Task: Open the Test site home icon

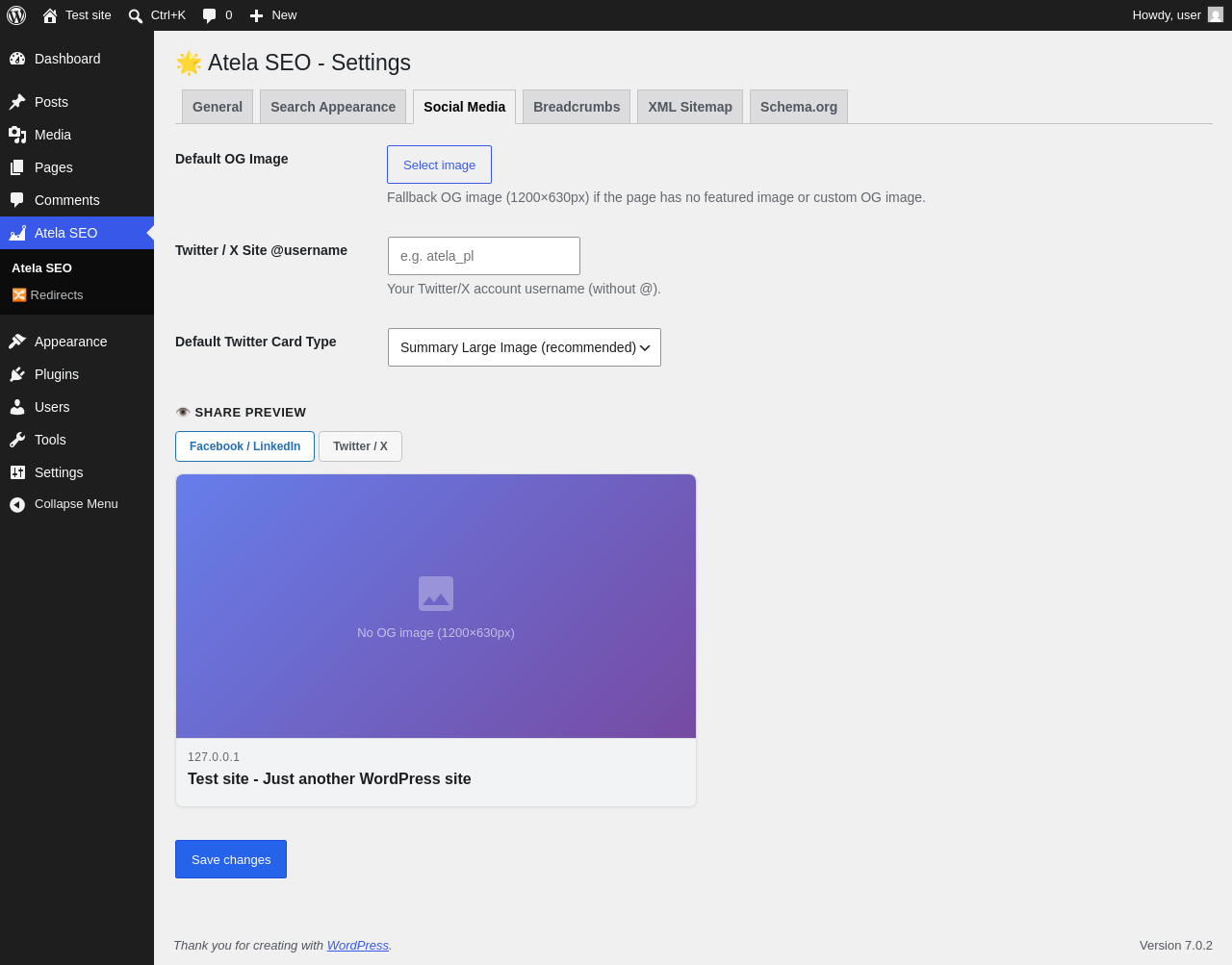Action: pos(50,15)
